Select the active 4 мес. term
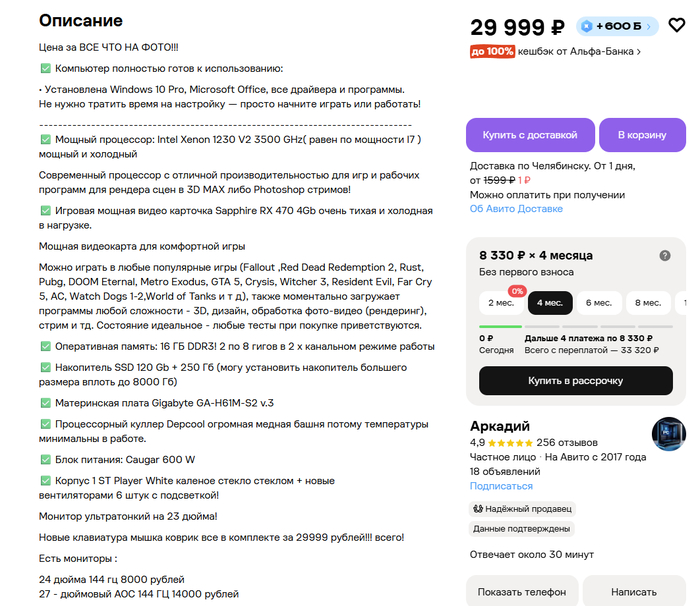Viewport: 700px width, 606px height. (550, 303)
